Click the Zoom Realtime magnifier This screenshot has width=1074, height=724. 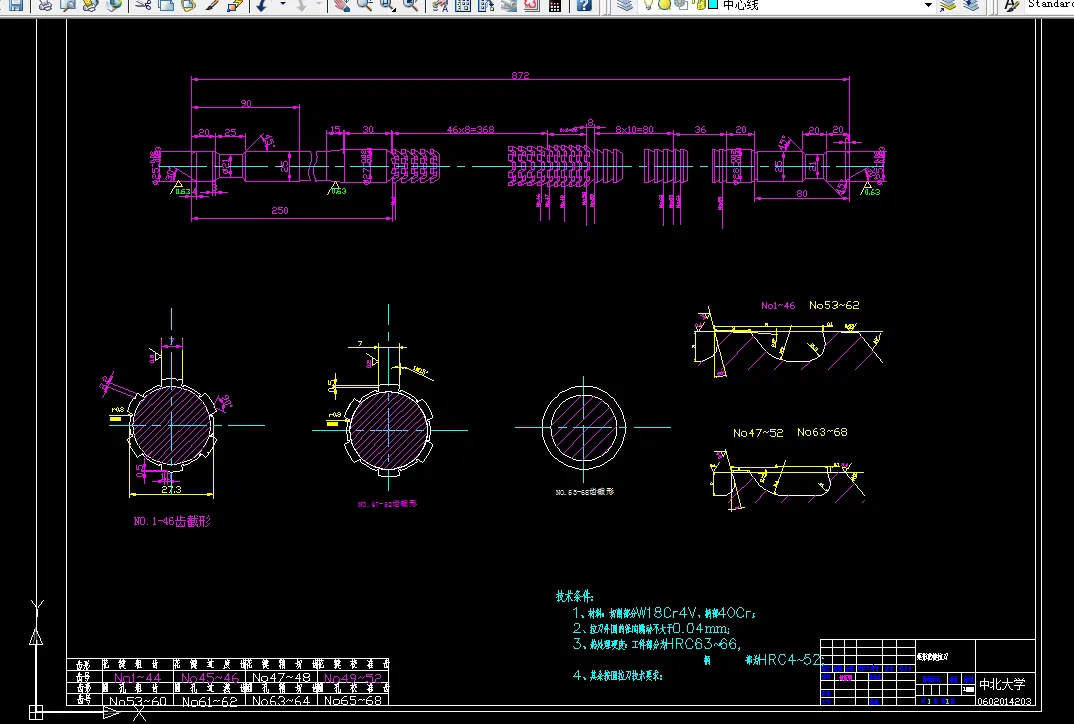click(364, 5)
